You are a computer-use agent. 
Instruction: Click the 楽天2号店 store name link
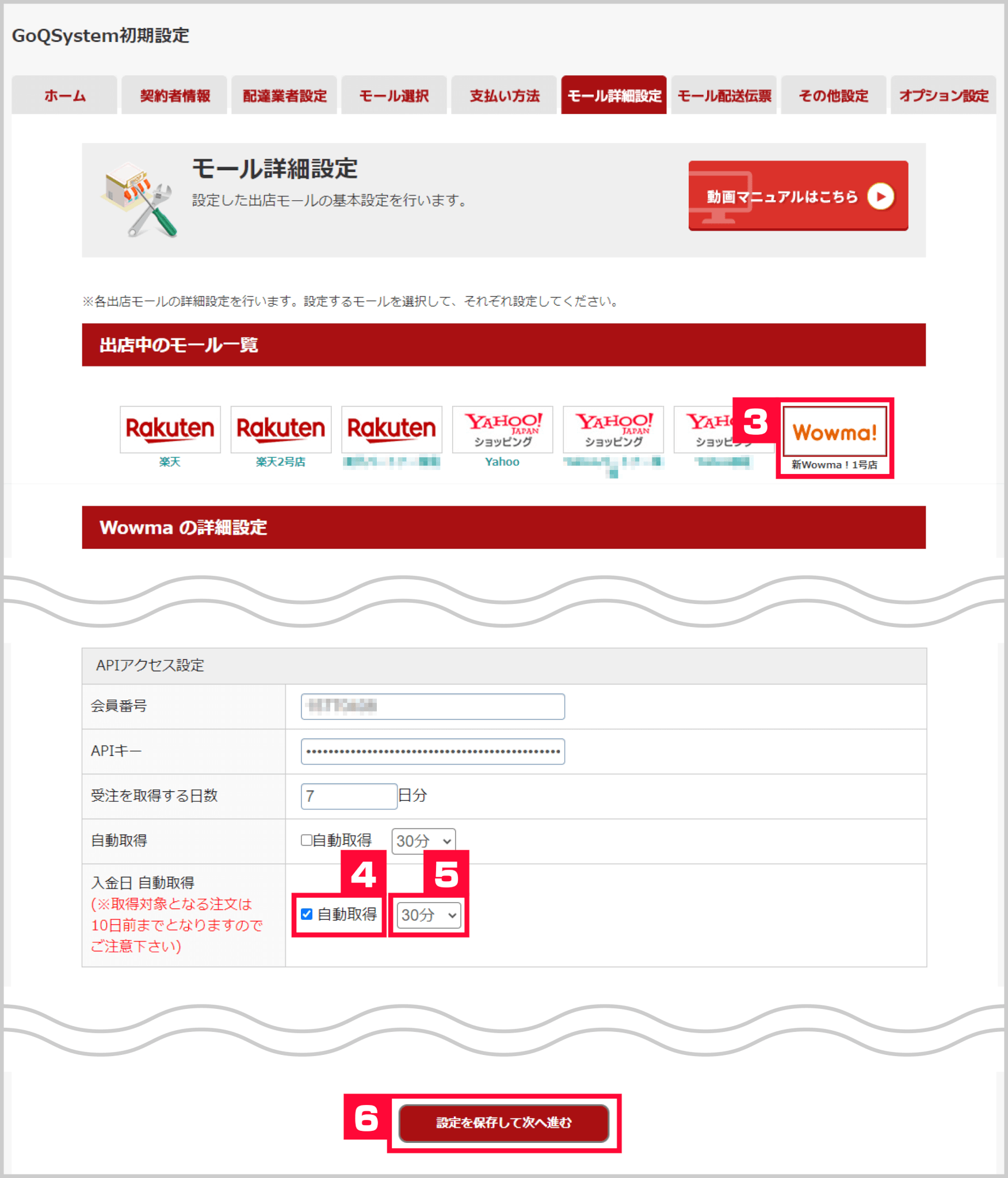click(x=281, y=462)
